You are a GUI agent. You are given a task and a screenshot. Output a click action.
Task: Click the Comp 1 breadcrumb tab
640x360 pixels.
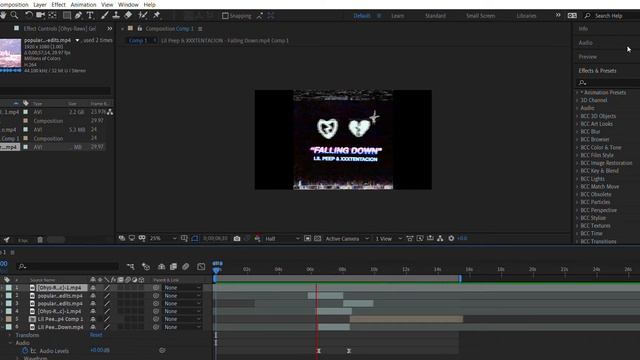pos(138,40)
